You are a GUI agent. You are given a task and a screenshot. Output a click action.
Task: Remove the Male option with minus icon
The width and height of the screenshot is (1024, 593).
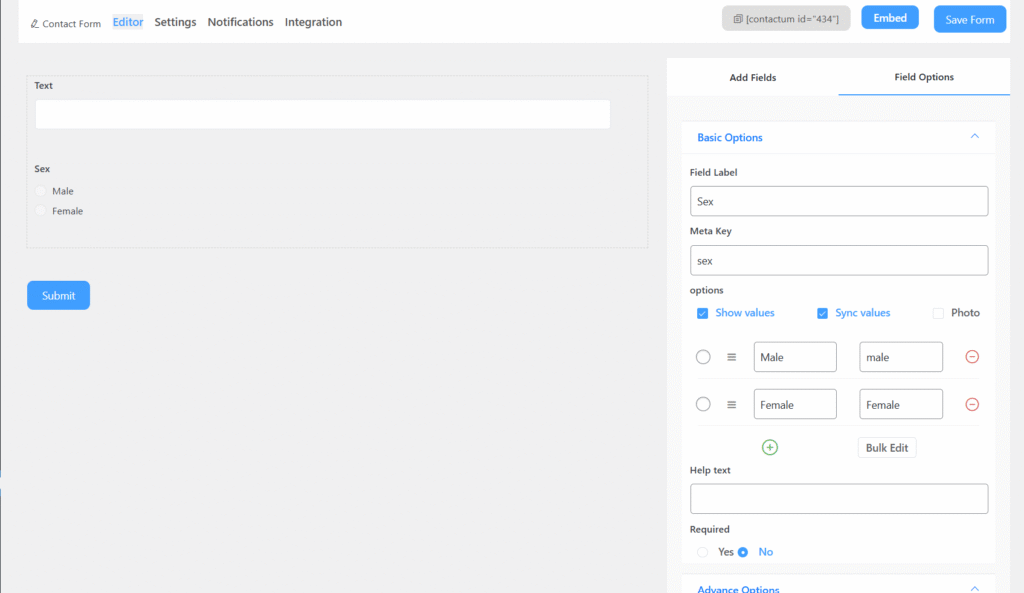pyautogui.click(x=971, y=357)
